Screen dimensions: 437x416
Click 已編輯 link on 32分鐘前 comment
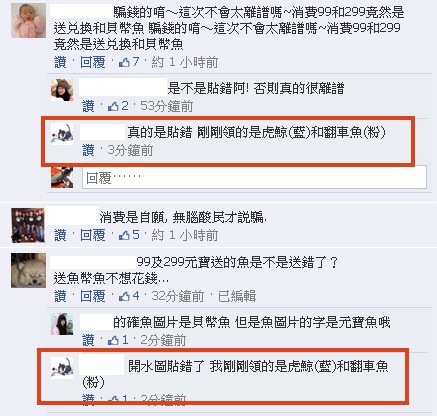pos(237,296)
